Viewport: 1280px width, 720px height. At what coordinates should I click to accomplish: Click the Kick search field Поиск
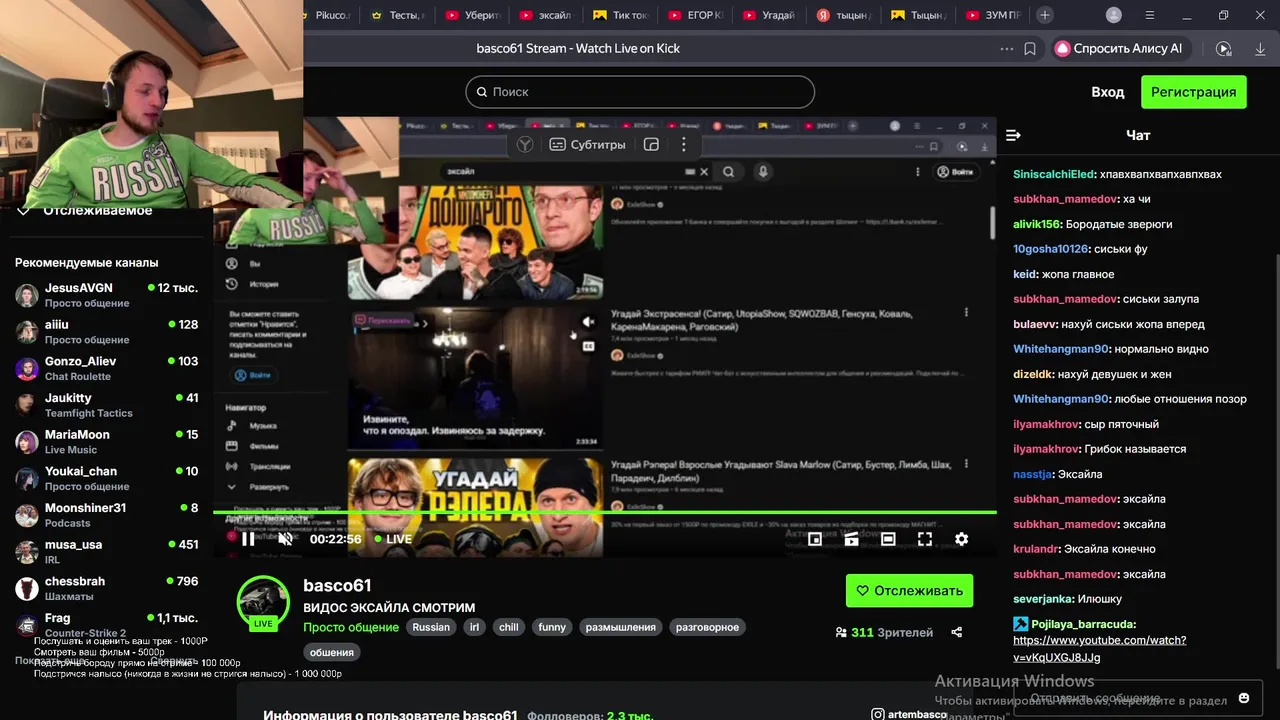(640, 92)
